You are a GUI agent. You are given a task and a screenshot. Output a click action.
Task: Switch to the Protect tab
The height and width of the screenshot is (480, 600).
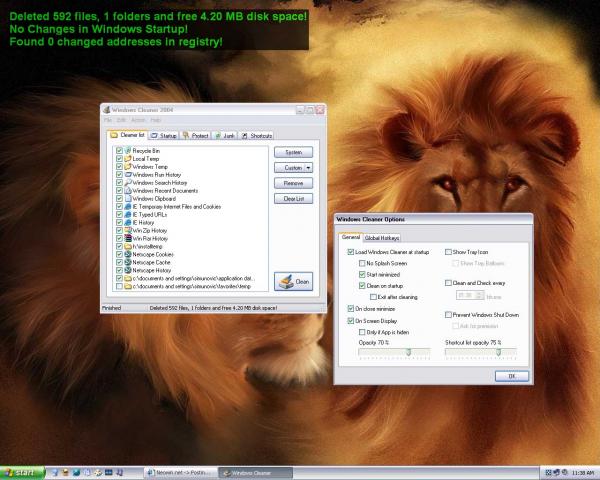(x=196, y=136)
